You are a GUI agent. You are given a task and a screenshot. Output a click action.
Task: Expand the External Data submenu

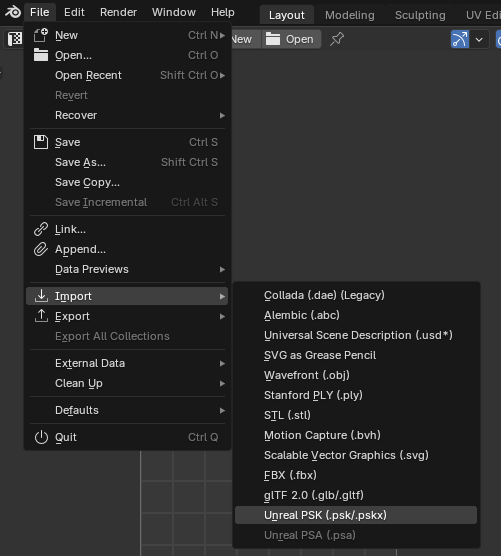(x=127, y=363)
